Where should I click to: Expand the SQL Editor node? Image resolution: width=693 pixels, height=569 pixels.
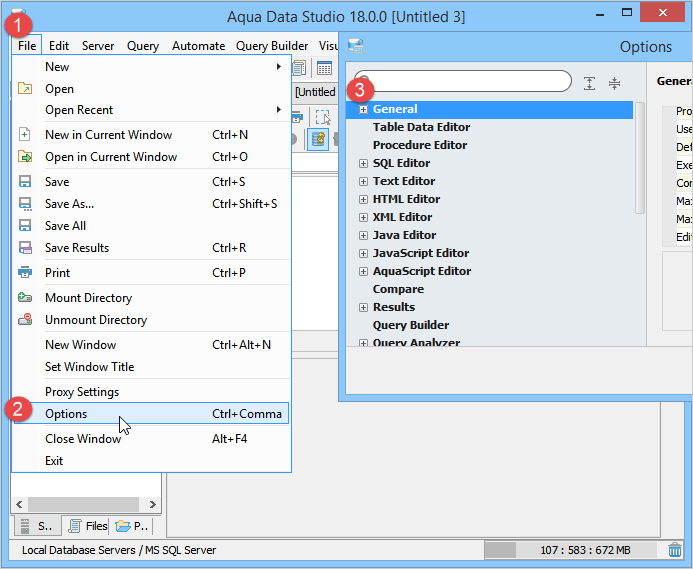(363, 164)
